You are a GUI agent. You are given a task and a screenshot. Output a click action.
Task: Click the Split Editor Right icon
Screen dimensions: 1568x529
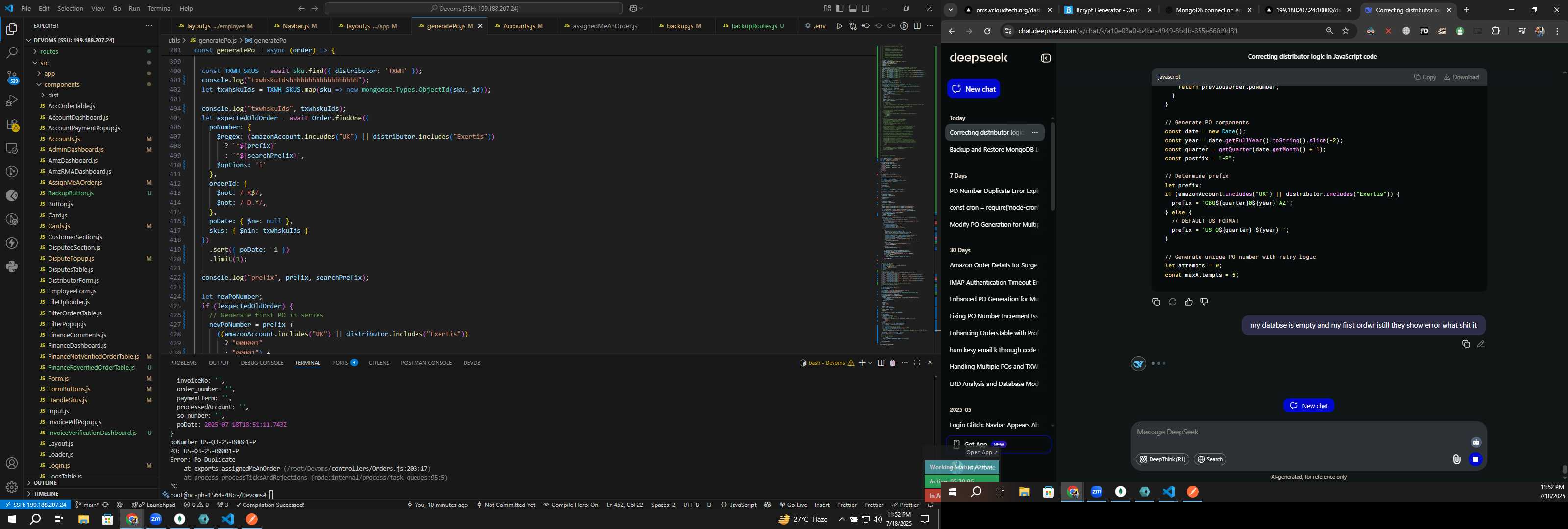tap(917, 26)
